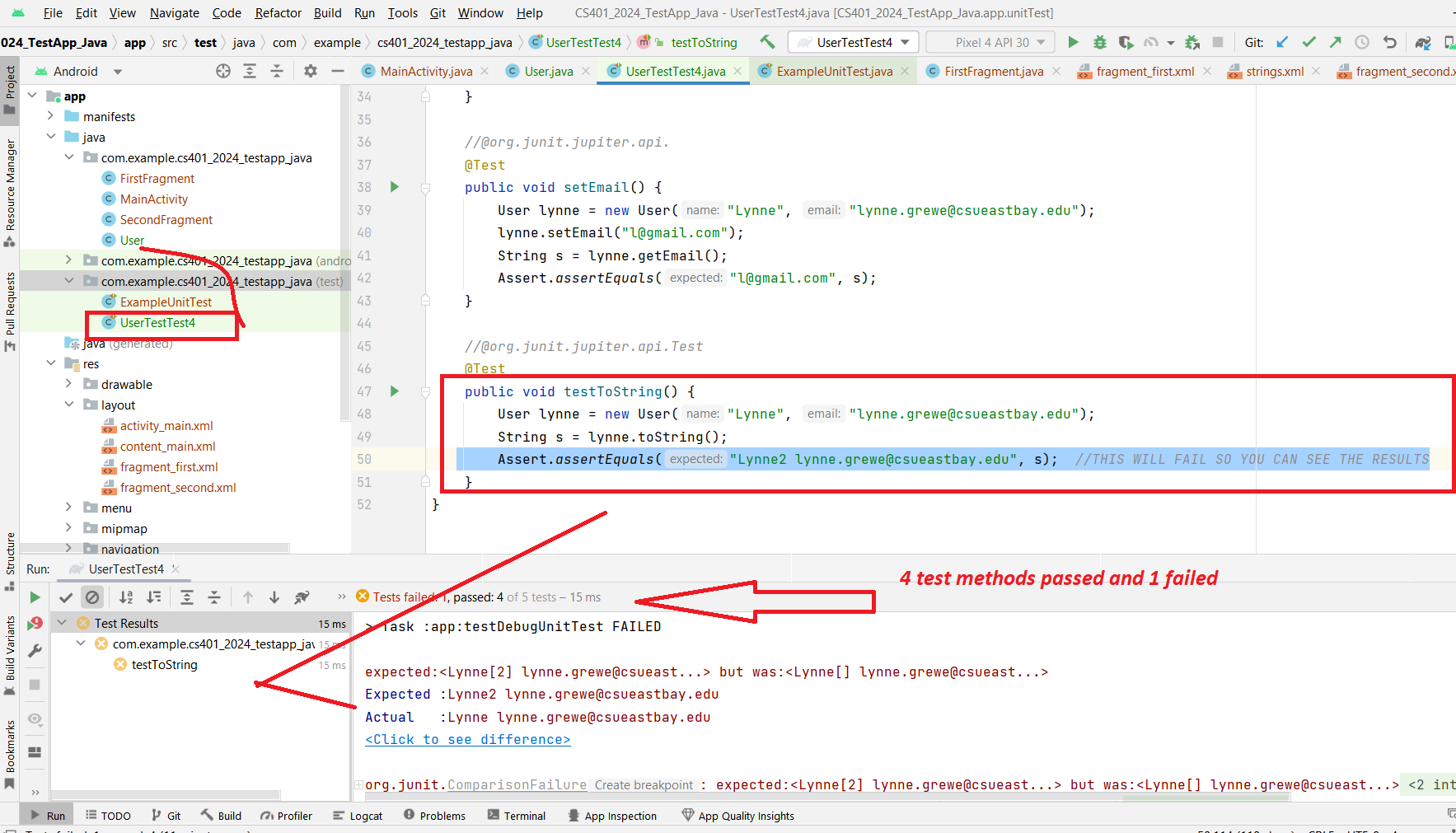The width and height of the screenshot is (1456, 833).
Task: Switch to the User.java editor tab
Action: (x=548, y=72)
